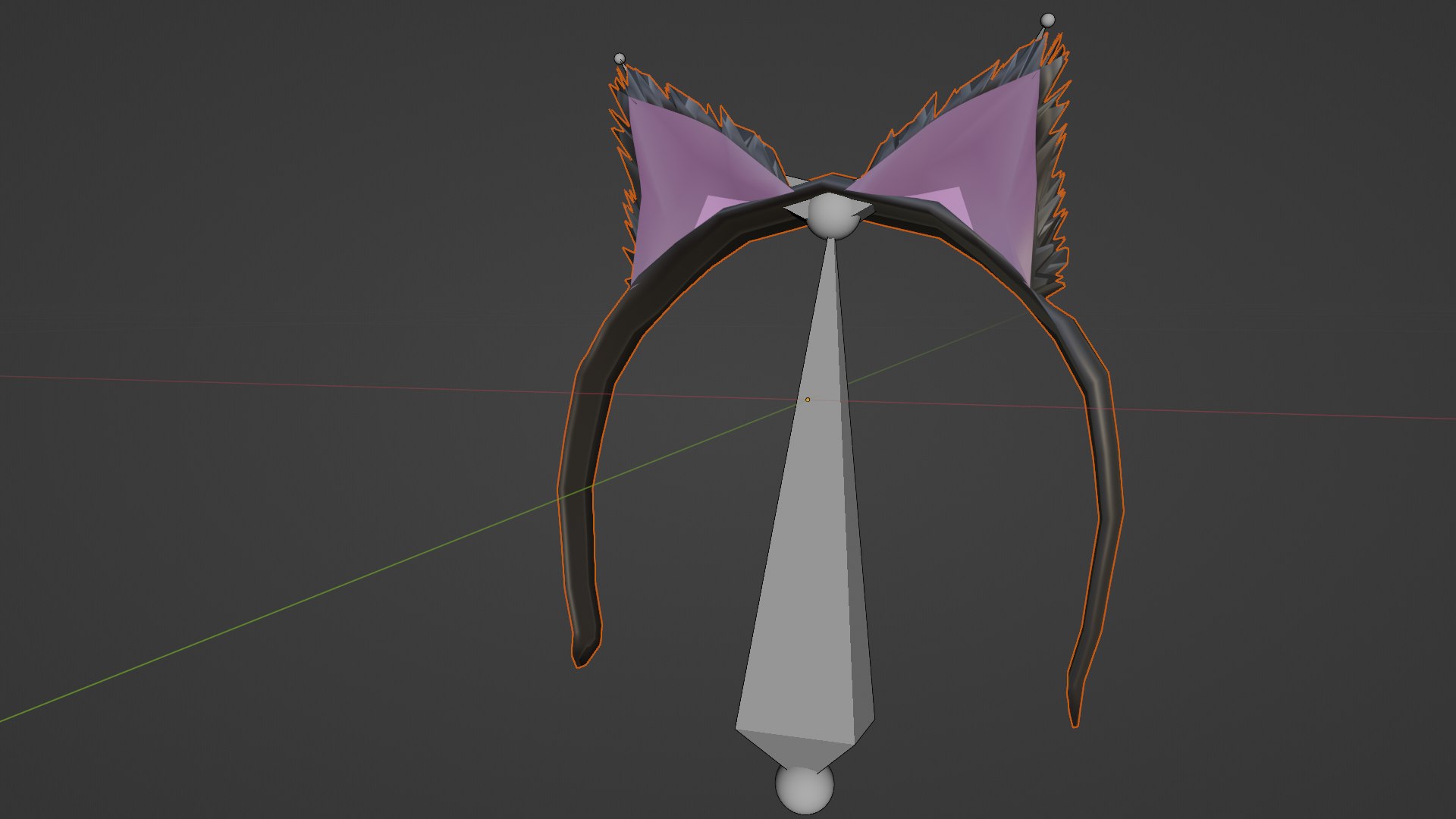This screenshot has width=1456, height=819.
Task: Click the bone joint sphere between ears
Action: point(832,215)
